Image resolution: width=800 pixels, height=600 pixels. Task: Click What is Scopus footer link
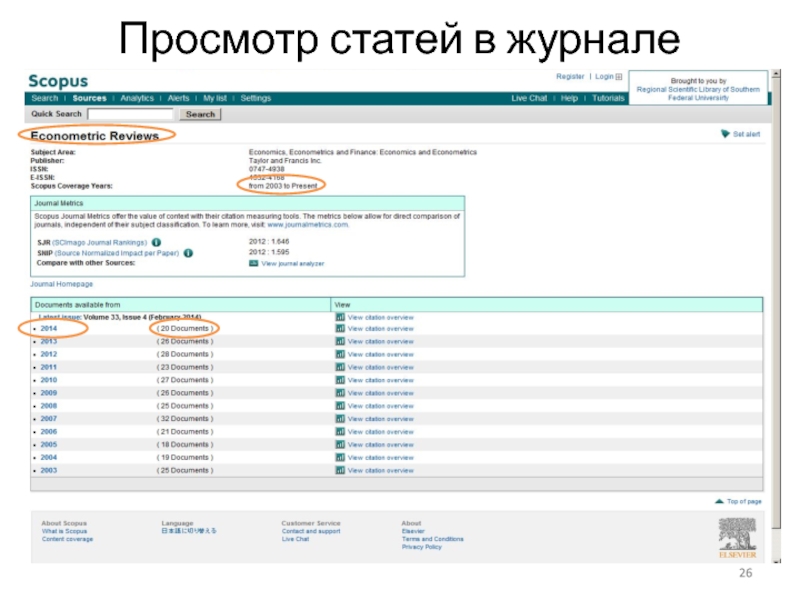click(64, 531)
